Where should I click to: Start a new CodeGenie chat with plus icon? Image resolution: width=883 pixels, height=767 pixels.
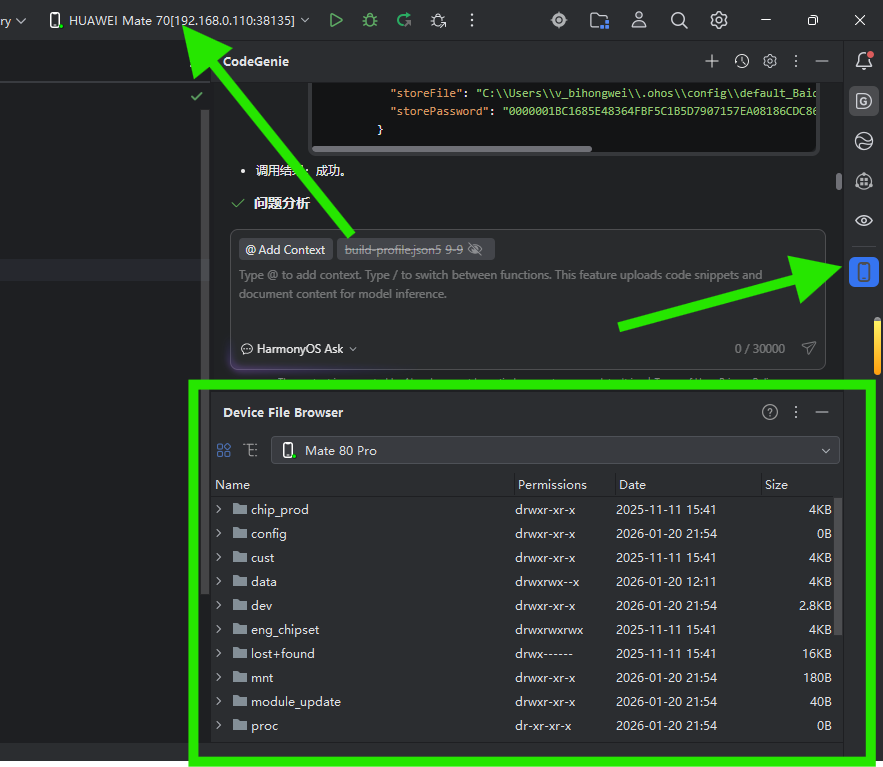coord(712,61)
